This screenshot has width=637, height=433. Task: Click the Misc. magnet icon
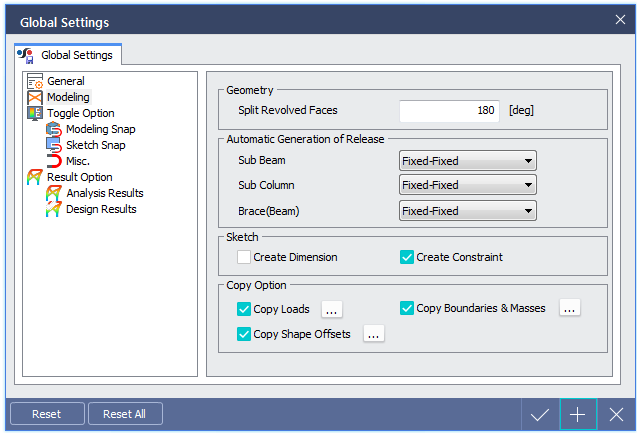54,161
